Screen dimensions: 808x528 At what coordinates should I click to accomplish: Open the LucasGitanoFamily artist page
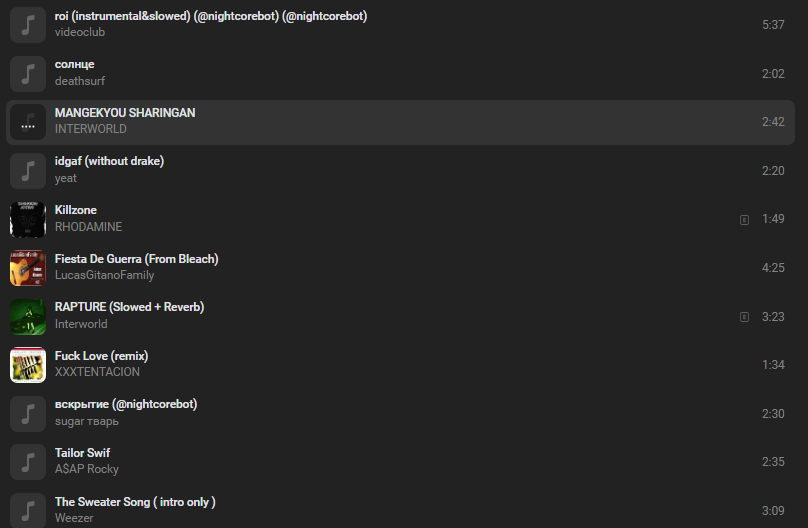pyautogui.click(x=104, y=275)
